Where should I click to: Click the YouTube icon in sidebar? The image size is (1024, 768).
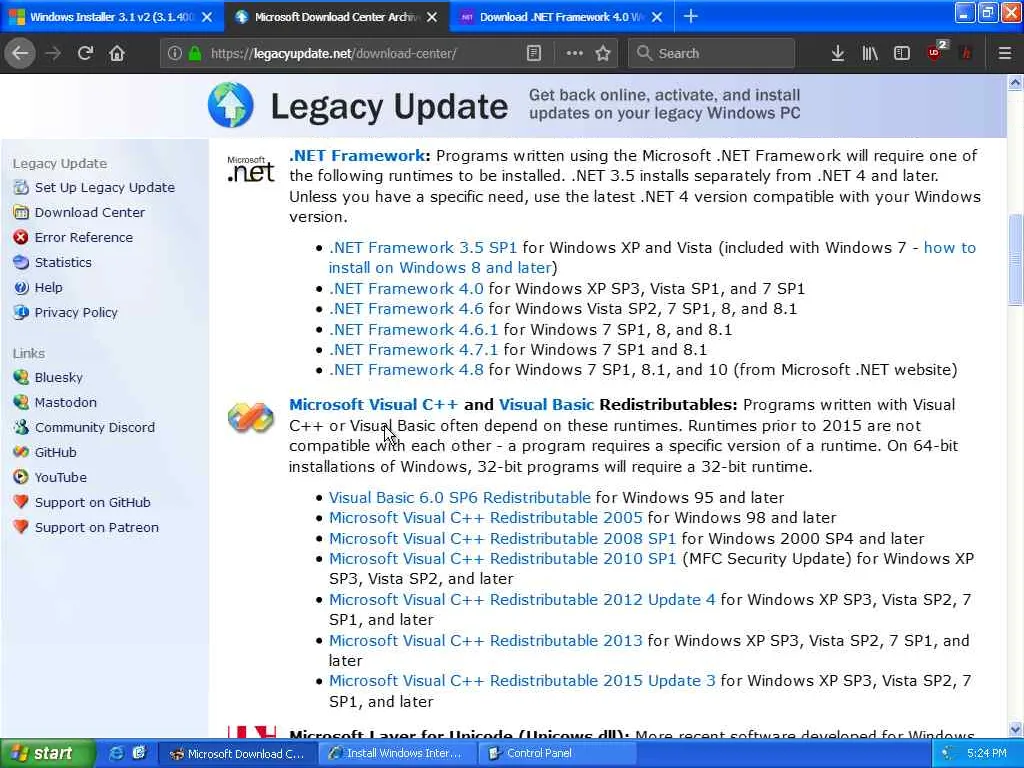pyautogui.click(x=21, y=477)
